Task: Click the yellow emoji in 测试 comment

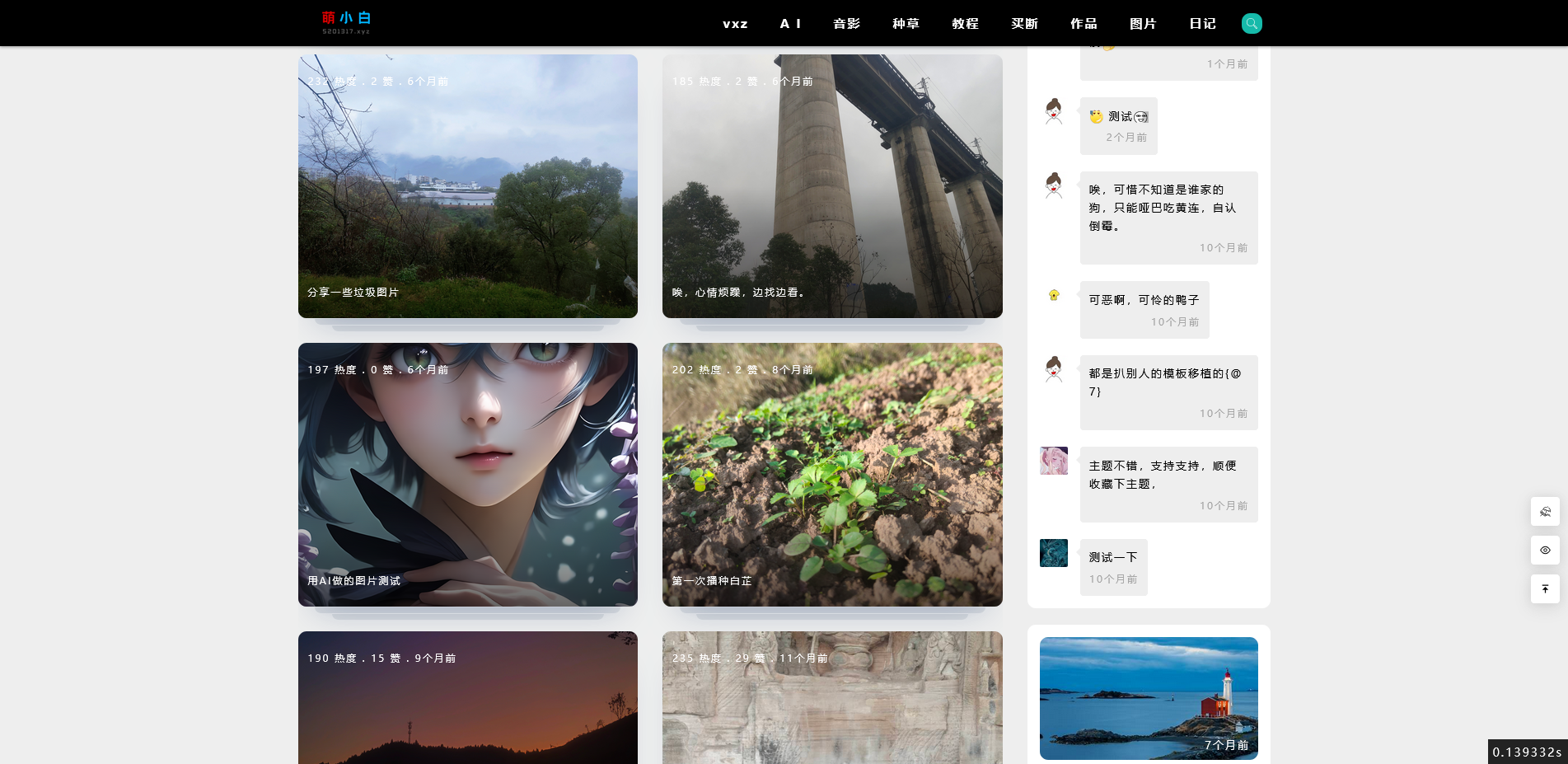Action: [x=1097, y=117]
